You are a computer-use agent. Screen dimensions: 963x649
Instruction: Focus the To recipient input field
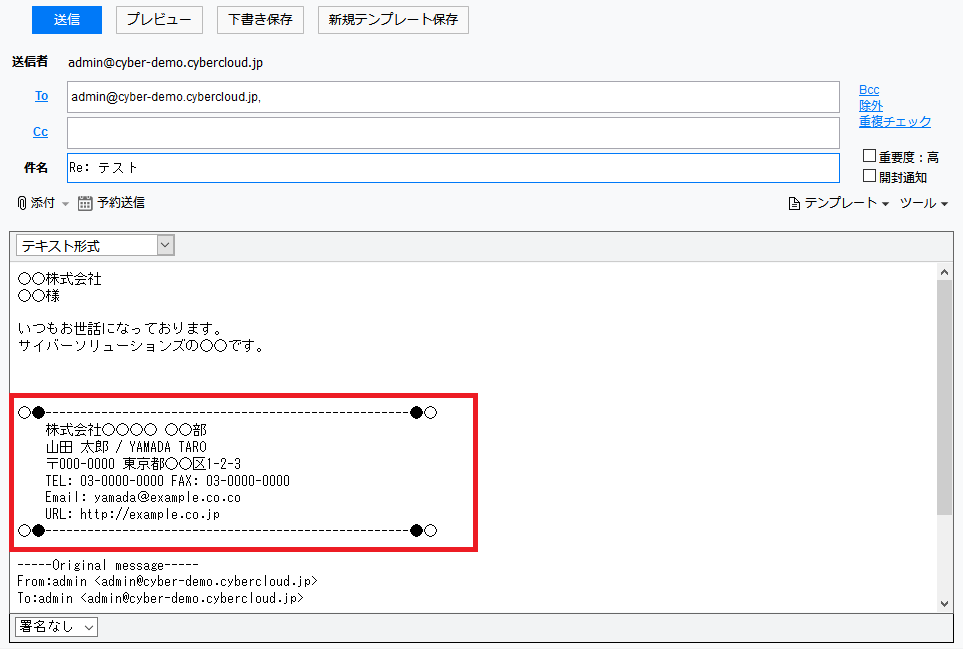(x=453, y=97)
